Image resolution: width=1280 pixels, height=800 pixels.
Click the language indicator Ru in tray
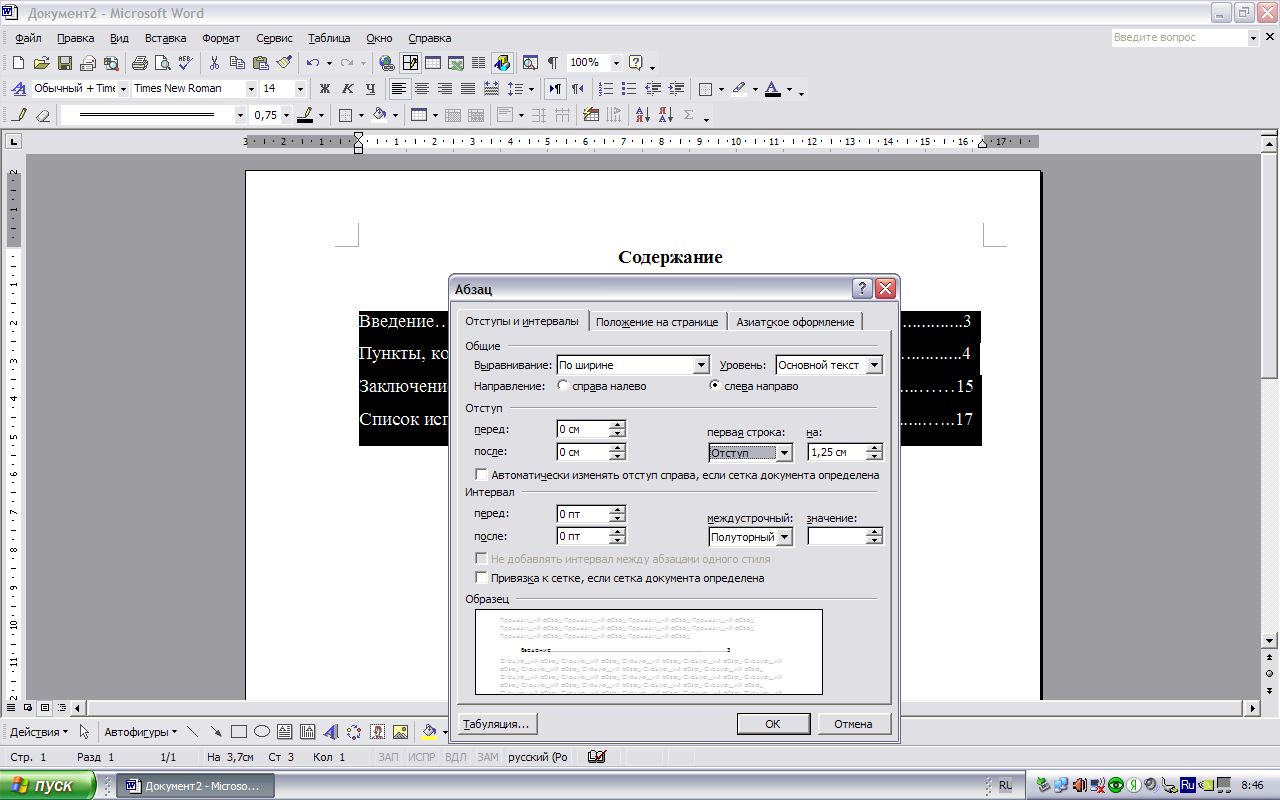[1188, 785]
